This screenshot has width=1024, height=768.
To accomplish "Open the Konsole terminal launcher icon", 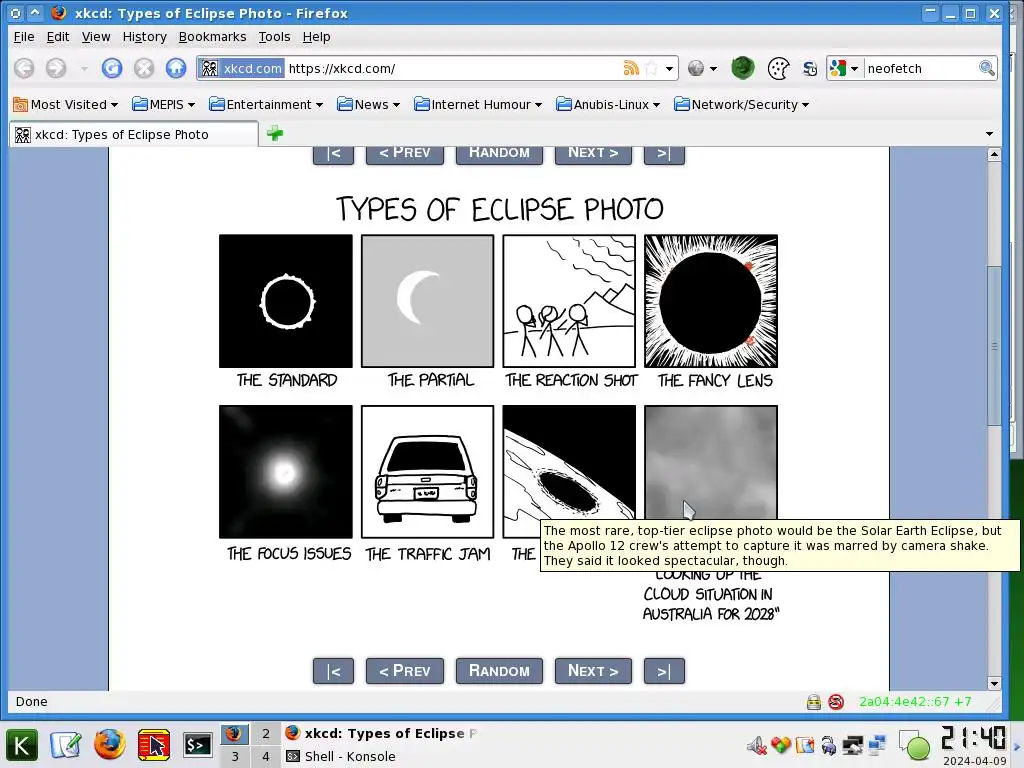I will click(197, 745).
